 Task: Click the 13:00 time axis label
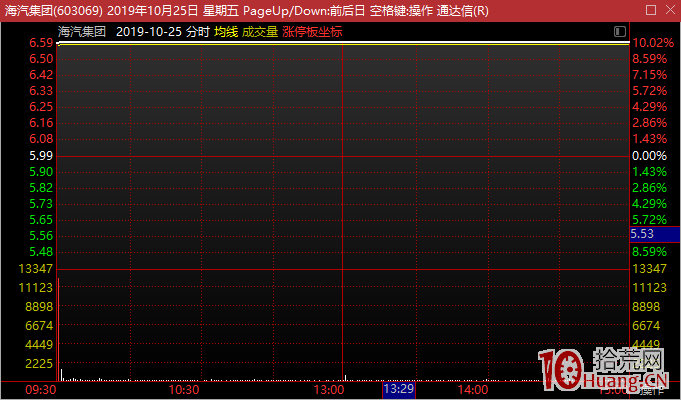tap(329, 390)
